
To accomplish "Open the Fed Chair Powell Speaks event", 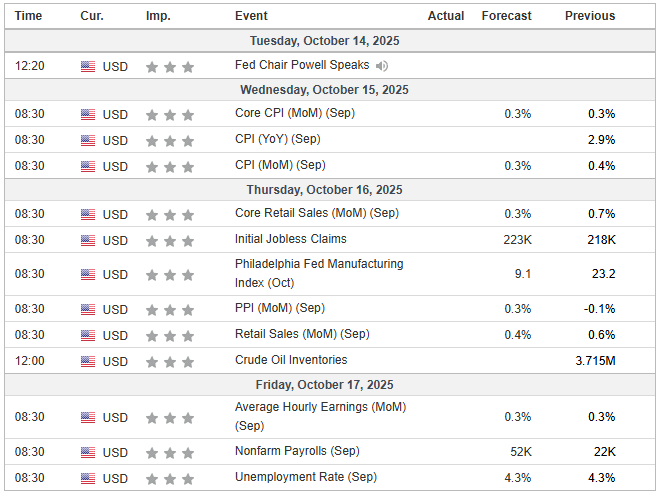I will point(302,66).
